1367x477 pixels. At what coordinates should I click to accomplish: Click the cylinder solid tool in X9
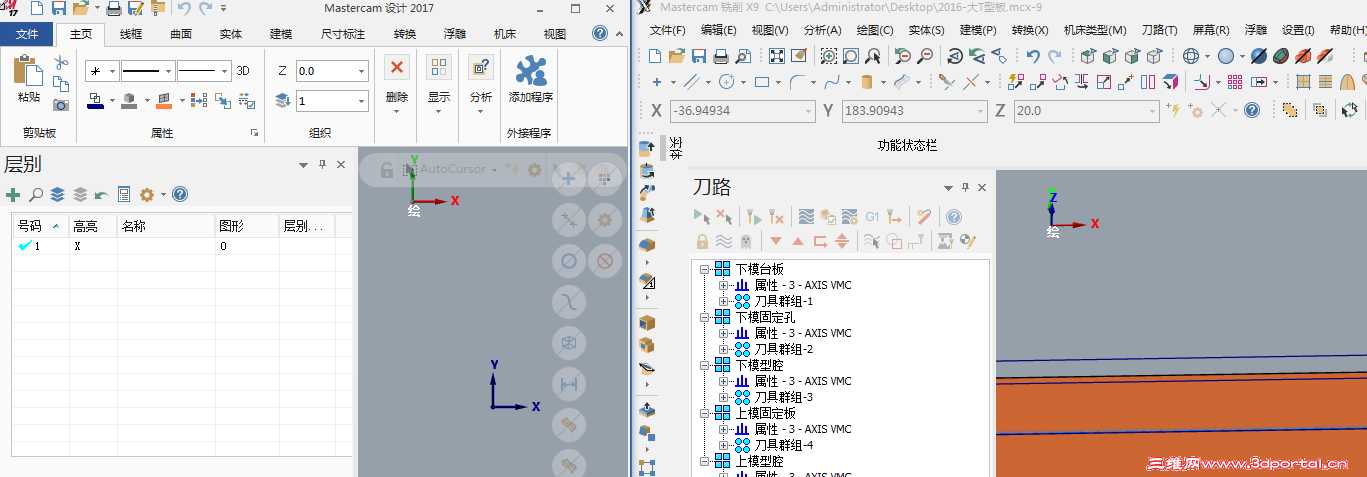point(867,81)
